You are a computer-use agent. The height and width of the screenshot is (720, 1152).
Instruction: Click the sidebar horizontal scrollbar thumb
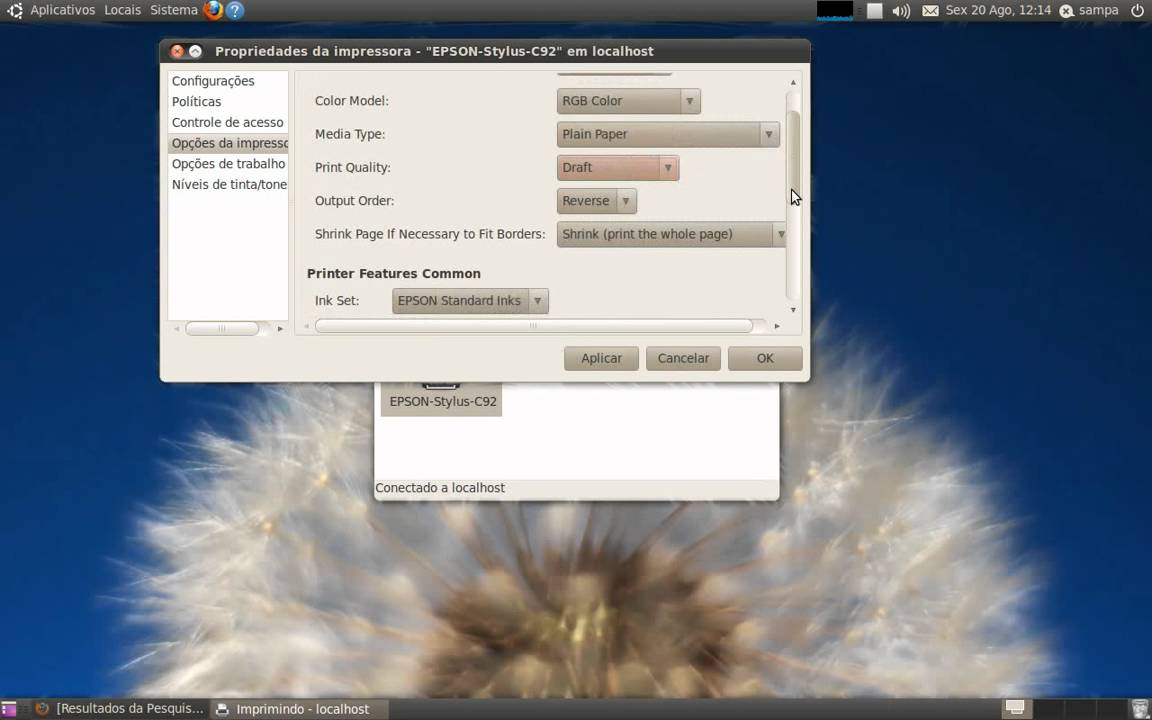click(x=222, y=328)
